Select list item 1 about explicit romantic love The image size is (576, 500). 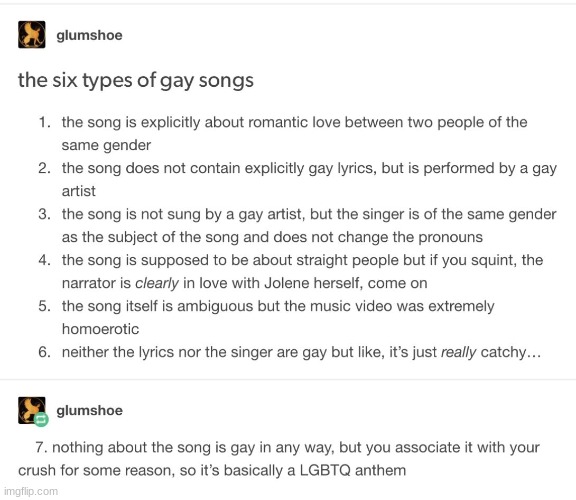283,133
